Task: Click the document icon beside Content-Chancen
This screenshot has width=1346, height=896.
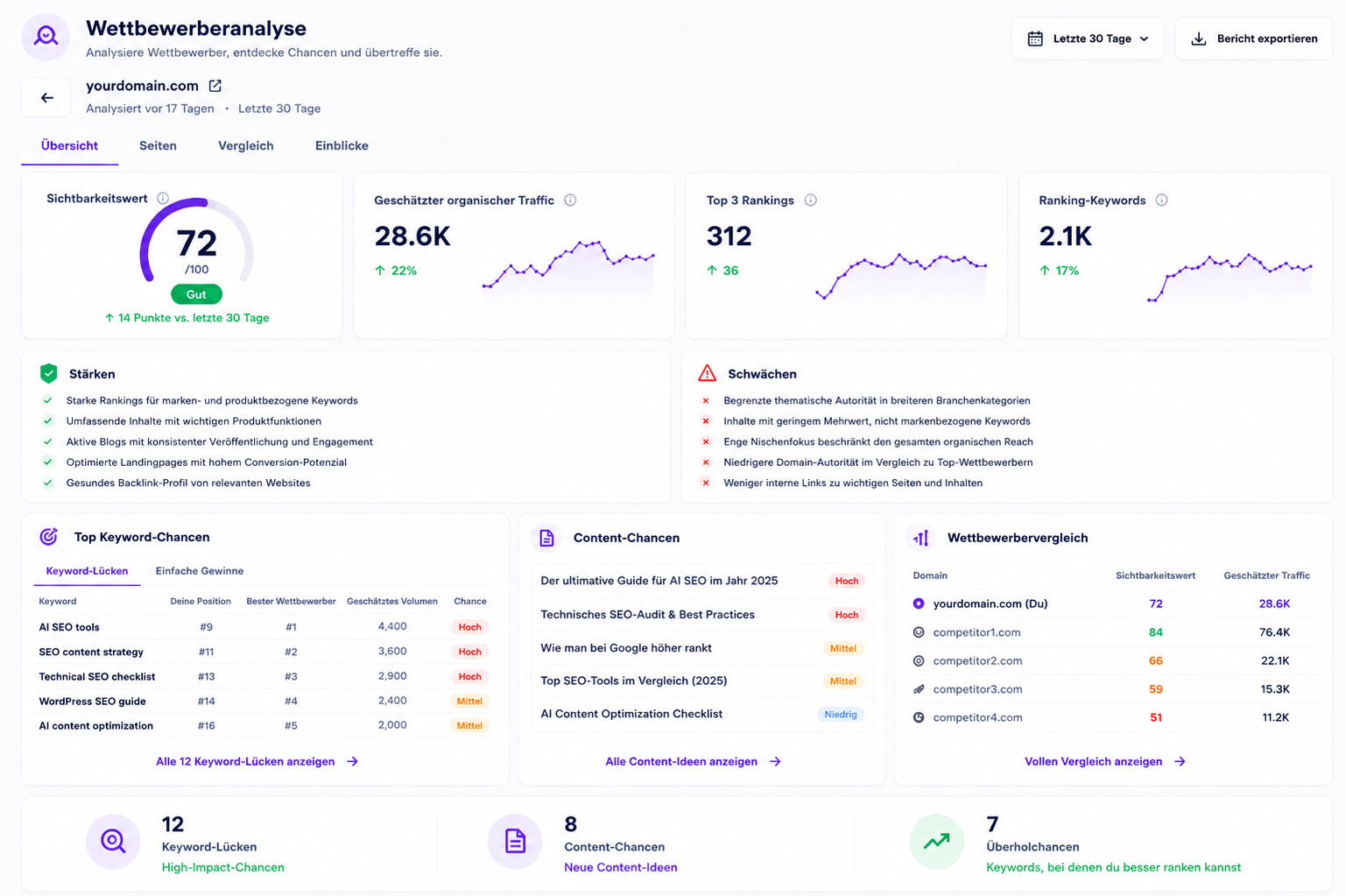Action: click(x=546, y=538)
